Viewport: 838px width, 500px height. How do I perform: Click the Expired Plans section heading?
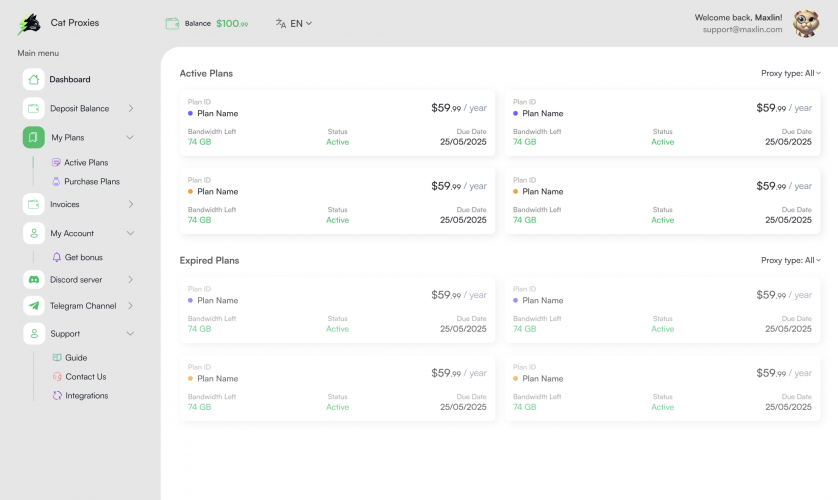209,261
